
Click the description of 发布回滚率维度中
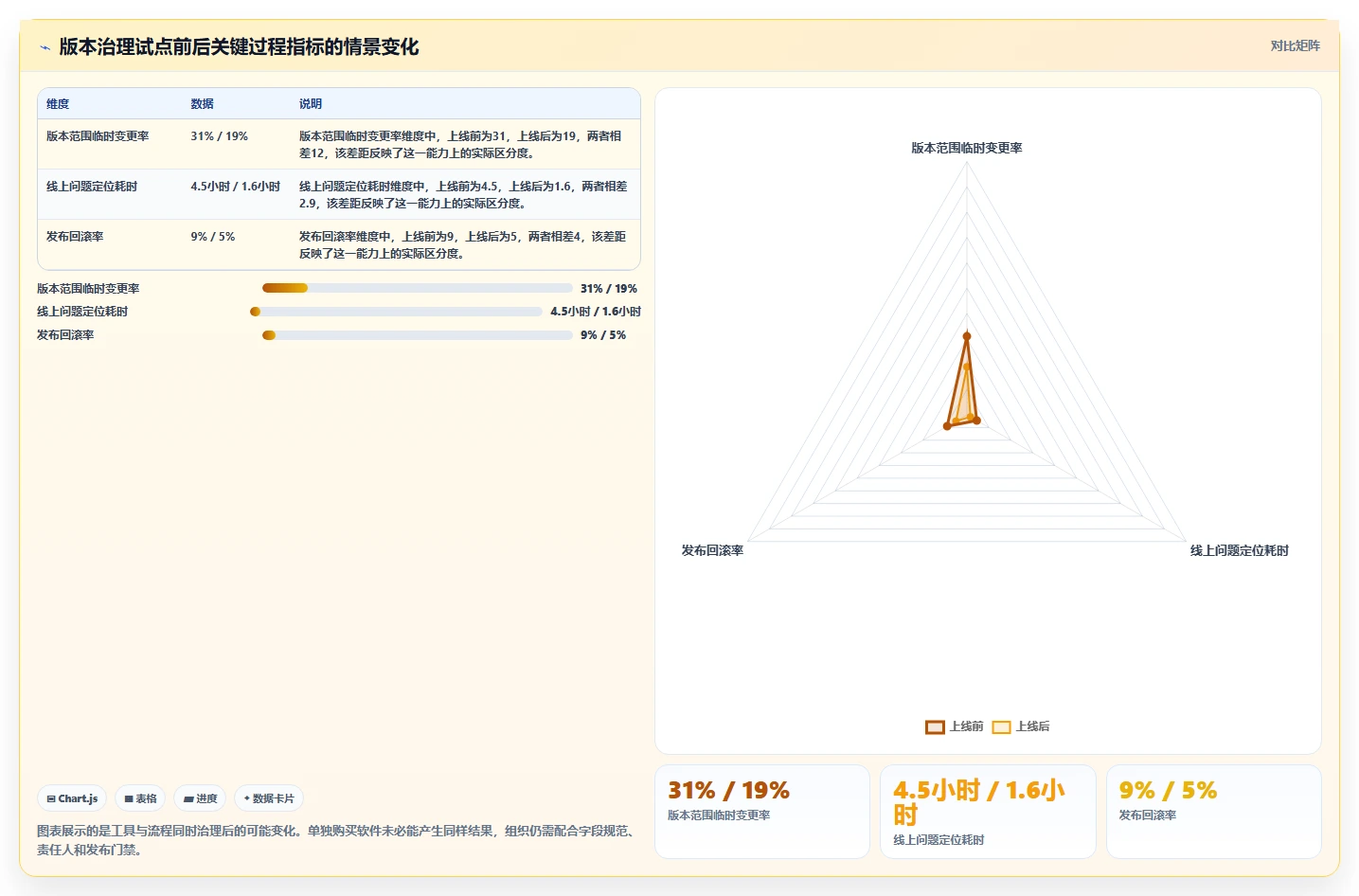coord(462,245)
